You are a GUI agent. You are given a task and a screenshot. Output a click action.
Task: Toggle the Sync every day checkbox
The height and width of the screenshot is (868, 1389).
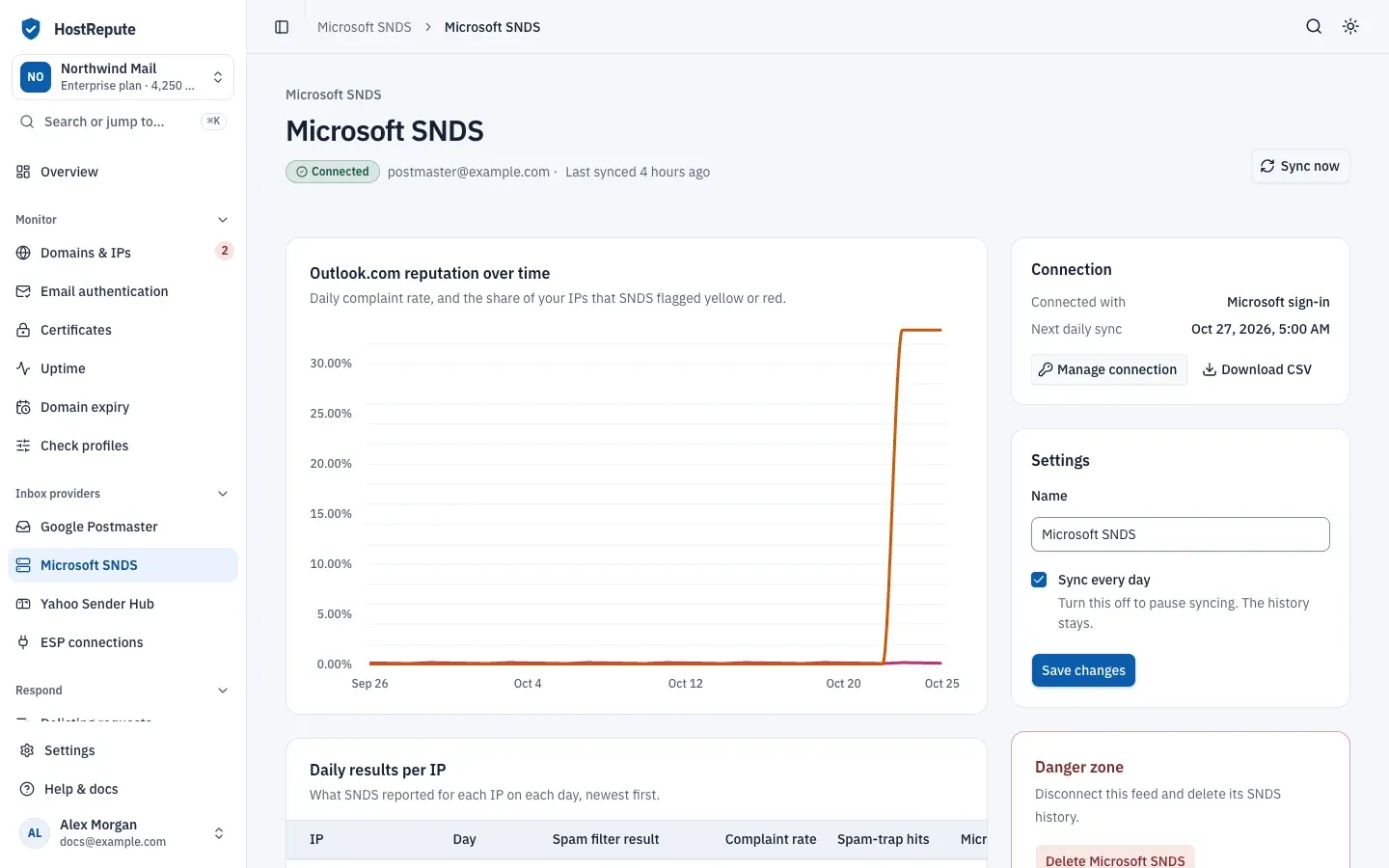point(1039,580)
